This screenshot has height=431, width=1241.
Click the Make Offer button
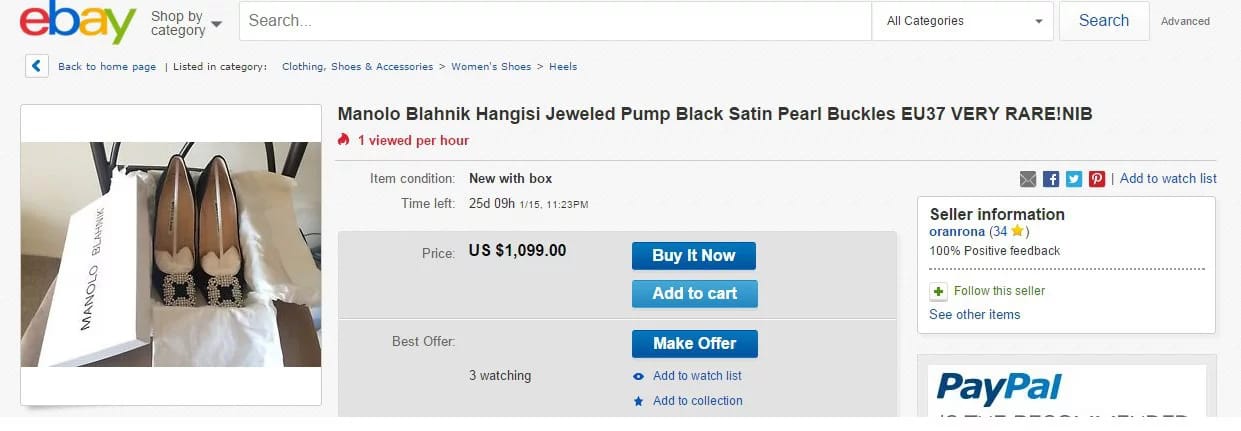[x=694, y=344]
